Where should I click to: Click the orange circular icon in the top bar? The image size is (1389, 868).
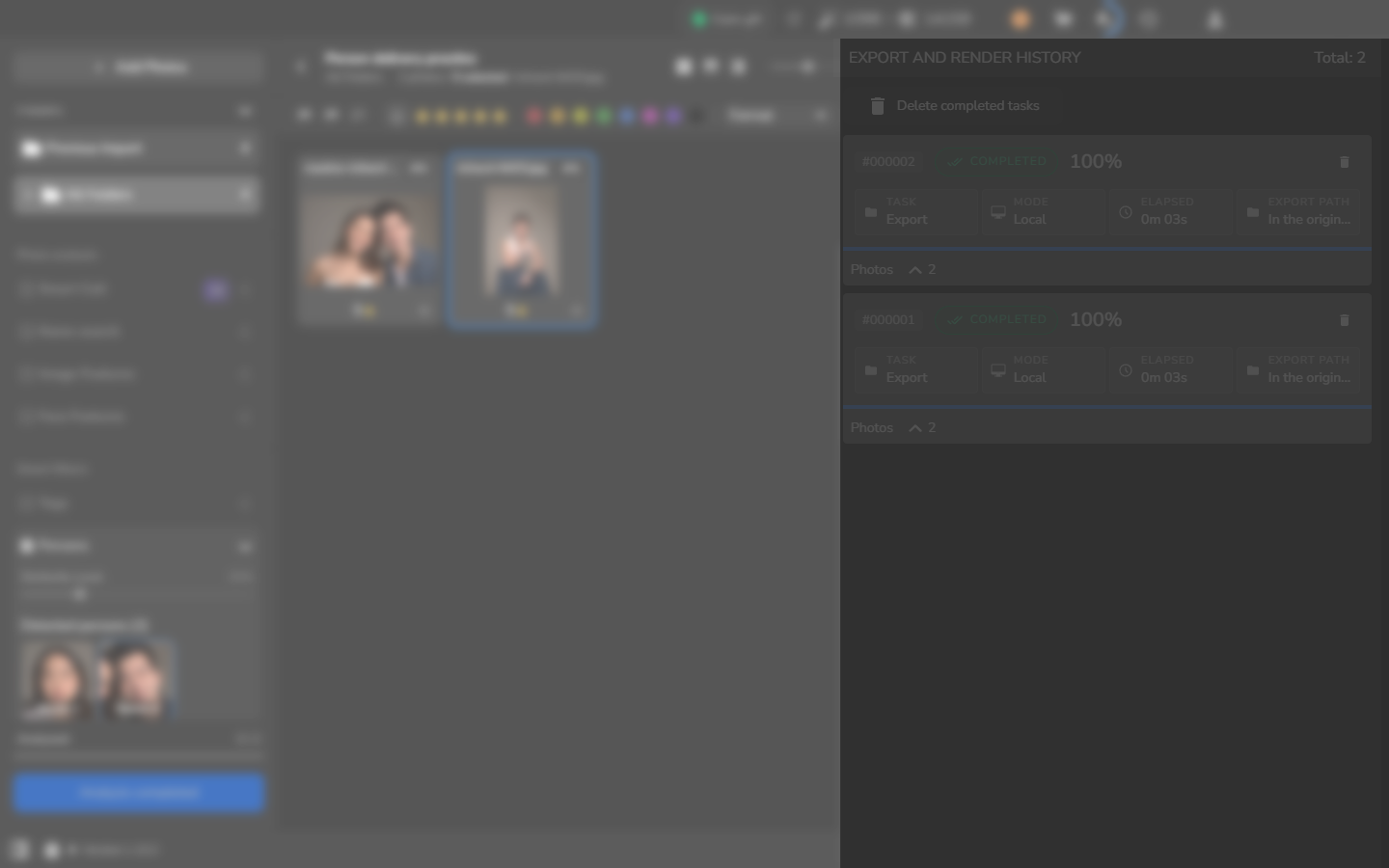(1021, 19)
